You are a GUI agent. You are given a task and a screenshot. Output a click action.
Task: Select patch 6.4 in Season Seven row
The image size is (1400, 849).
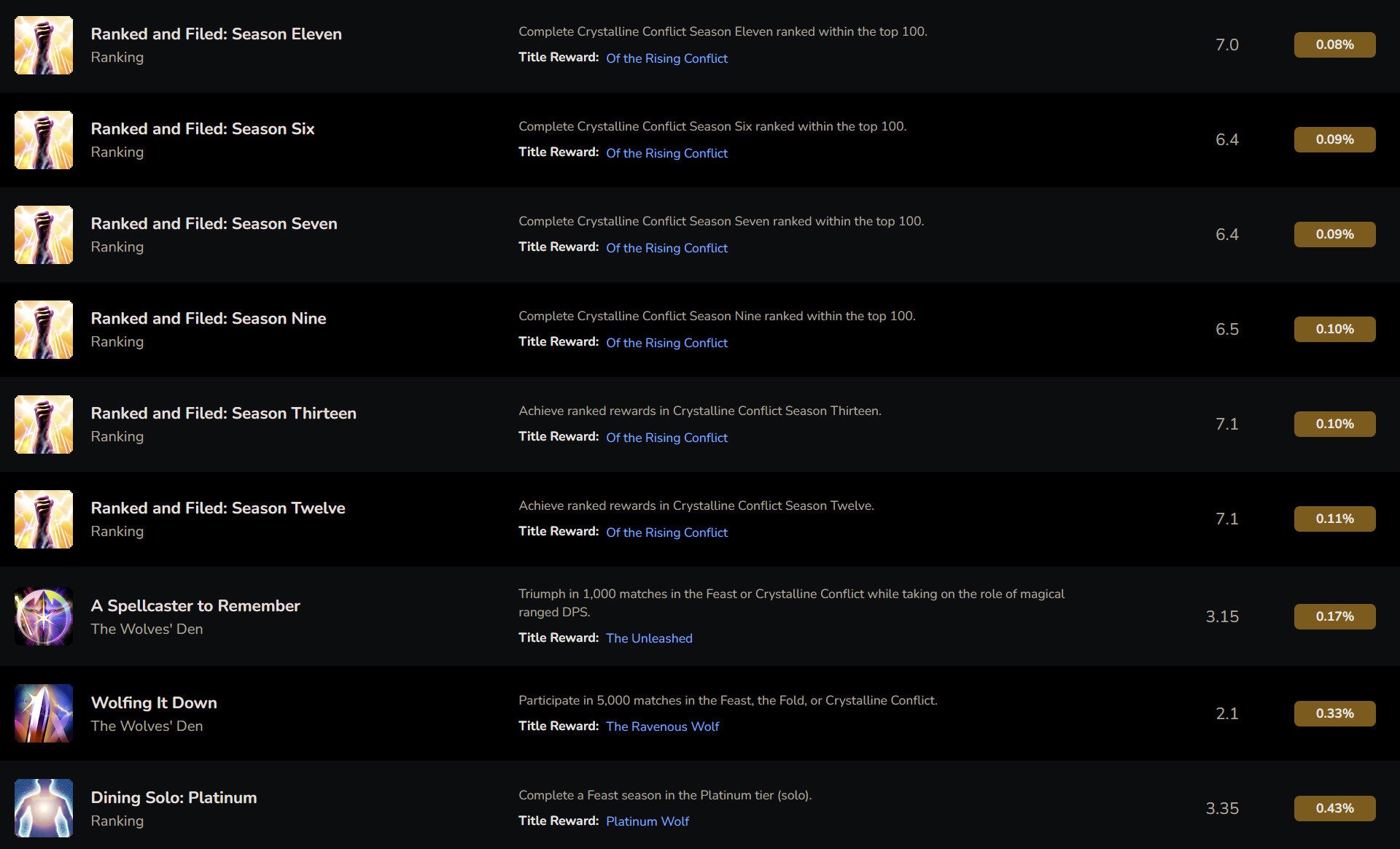click(x=1227, y=234)
